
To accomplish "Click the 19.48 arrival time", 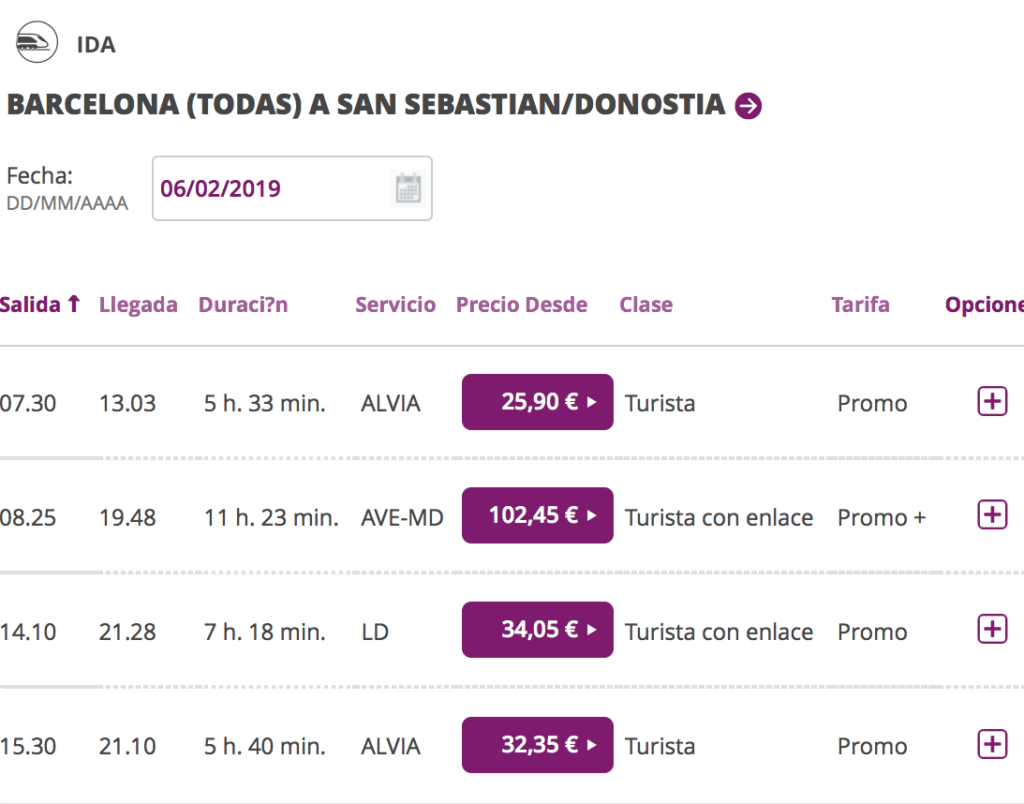I will 127,518.
